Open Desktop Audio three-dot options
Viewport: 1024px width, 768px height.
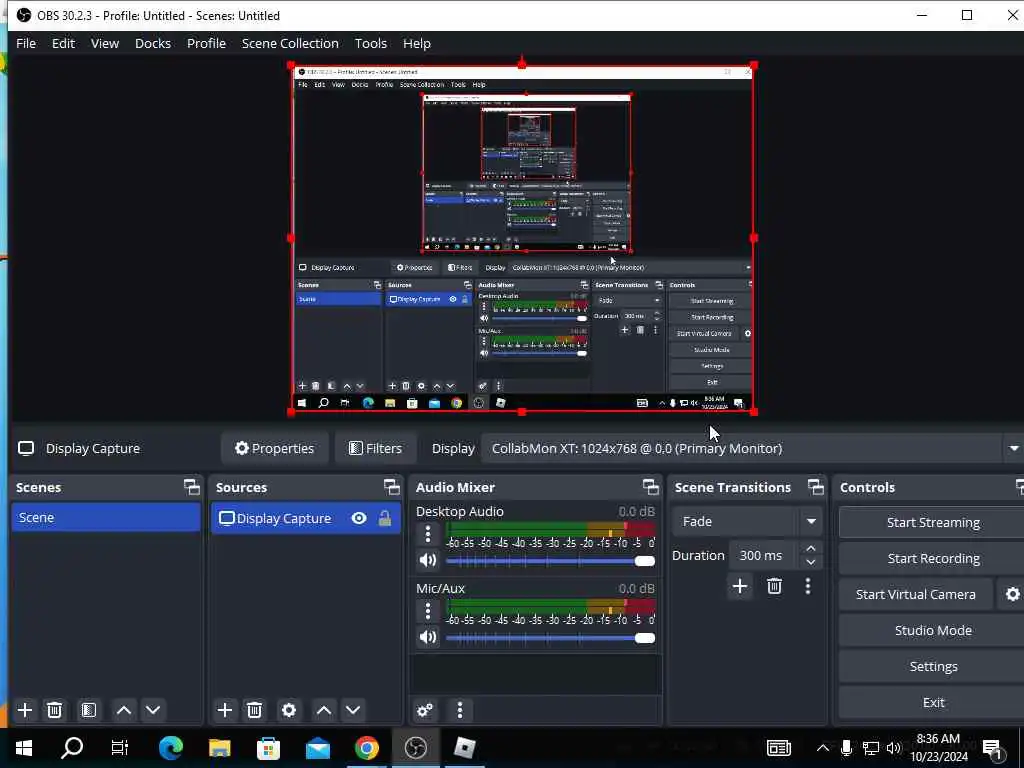coord(428,534)
